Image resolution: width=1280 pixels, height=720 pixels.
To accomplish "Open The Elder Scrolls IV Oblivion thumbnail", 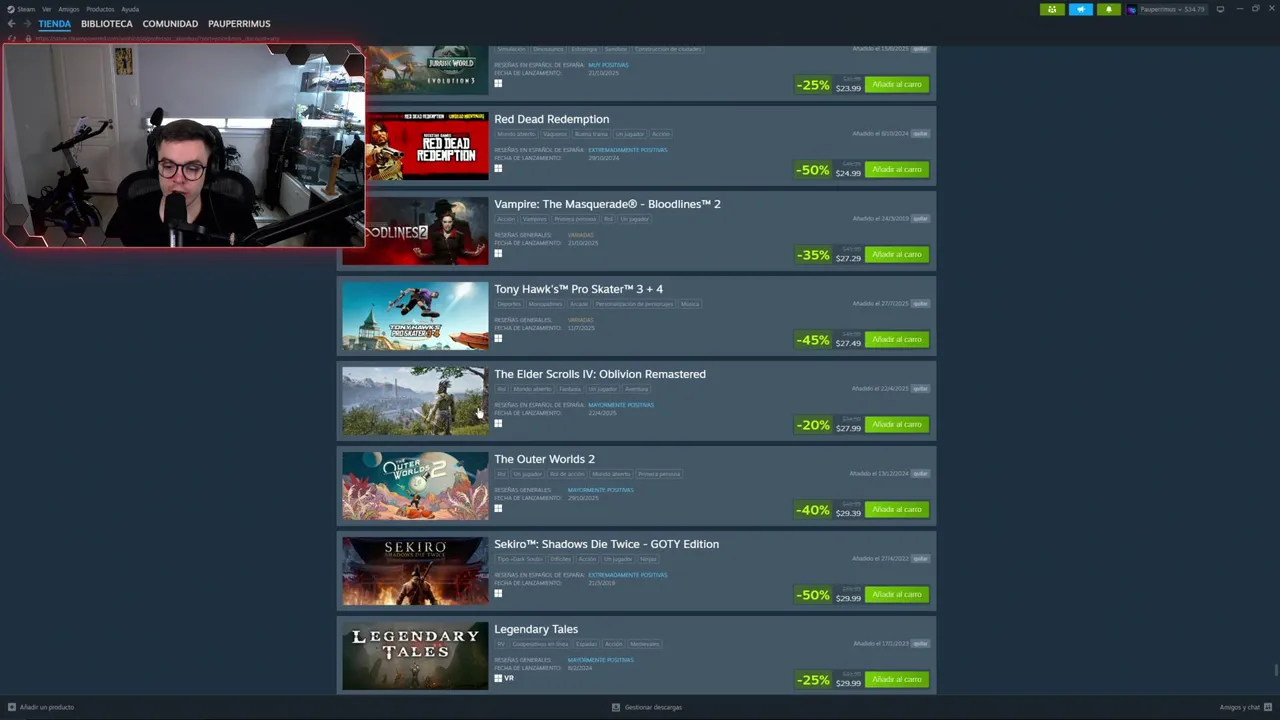I will click(x=415, y=401).
